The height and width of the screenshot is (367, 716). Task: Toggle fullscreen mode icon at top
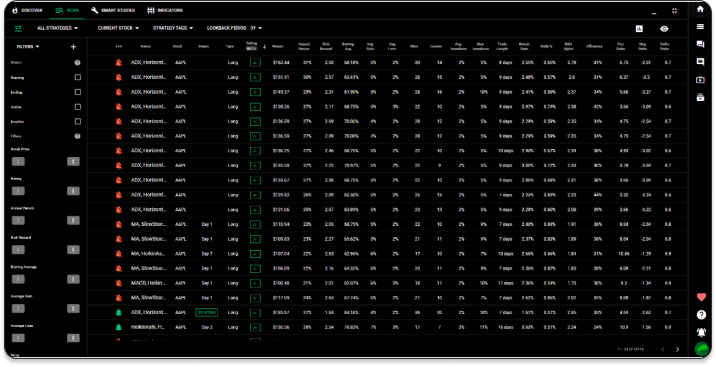coord(674,10)
